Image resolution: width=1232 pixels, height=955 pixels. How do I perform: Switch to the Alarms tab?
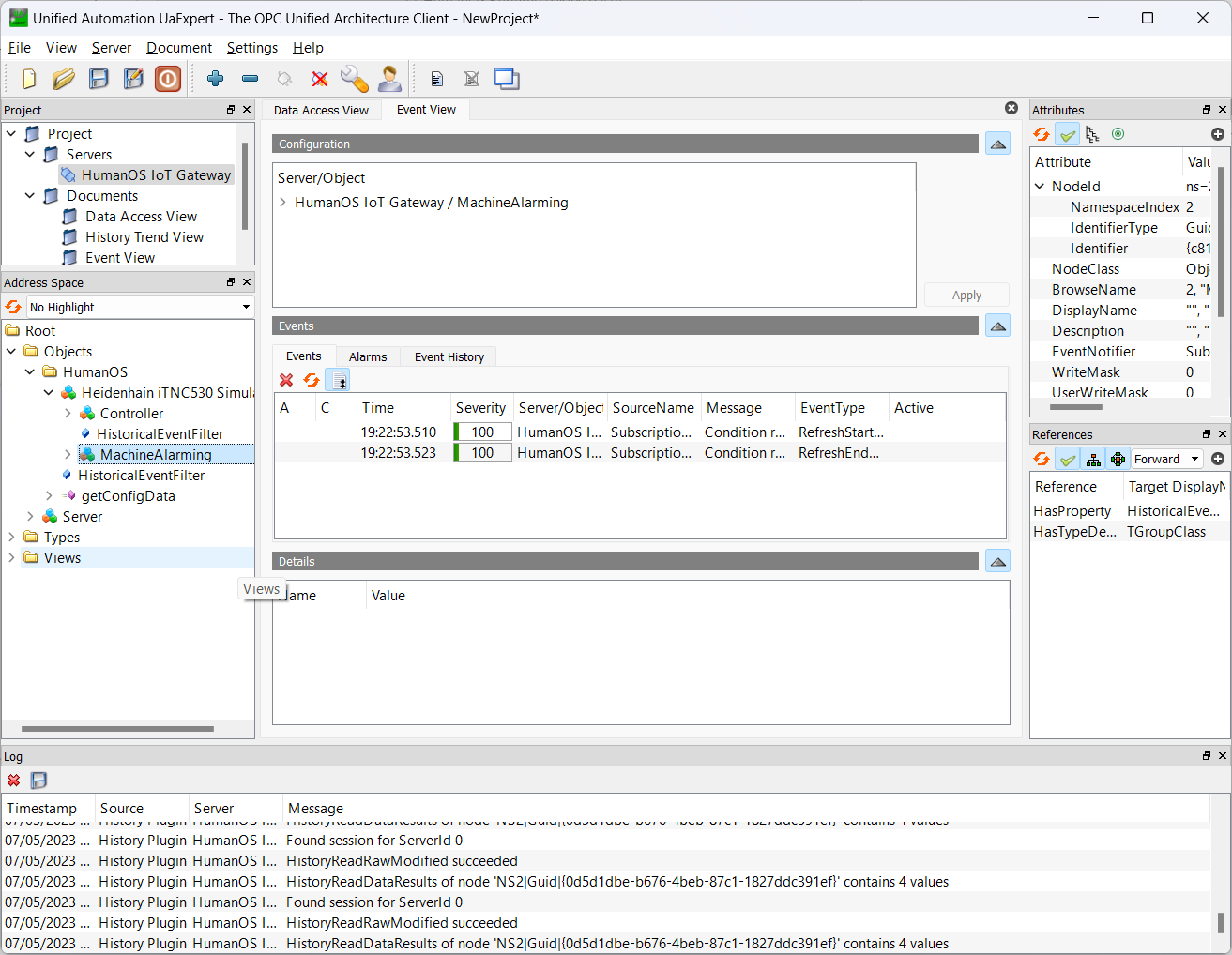(x=368, y=356)
